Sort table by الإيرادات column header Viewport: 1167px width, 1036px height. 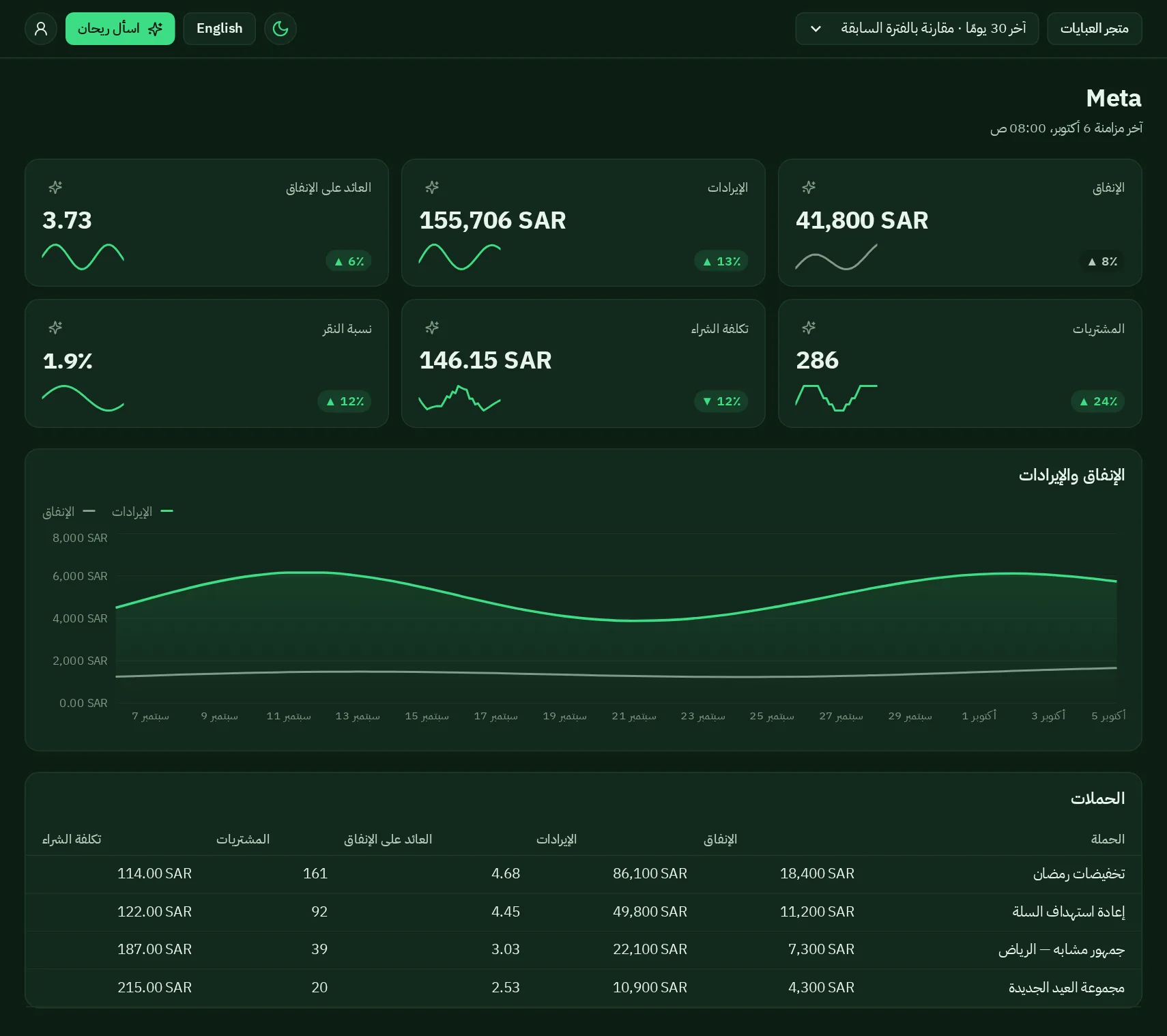point(556,839)
